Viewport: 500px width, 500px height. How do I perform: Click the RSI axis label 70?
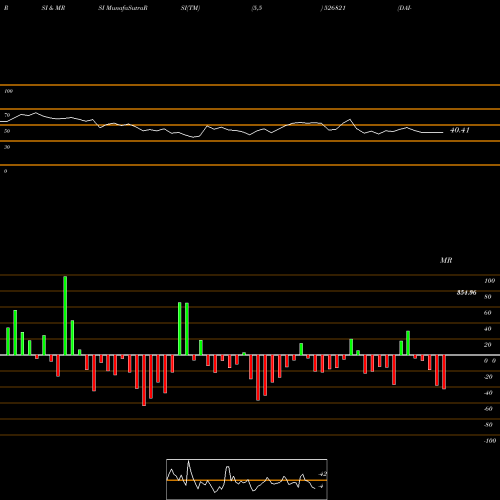pos(7,115)
